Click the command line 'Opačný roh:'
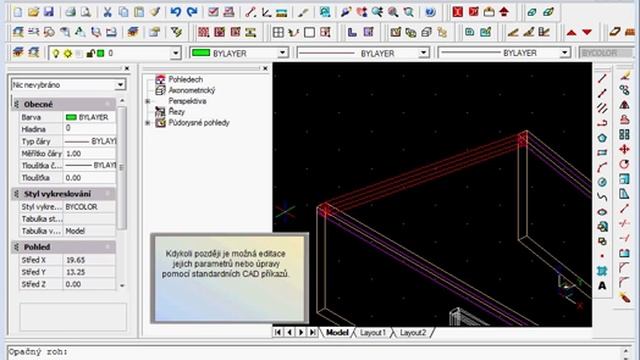The width and height of the screenshot is (640, 360). [38, 351]
